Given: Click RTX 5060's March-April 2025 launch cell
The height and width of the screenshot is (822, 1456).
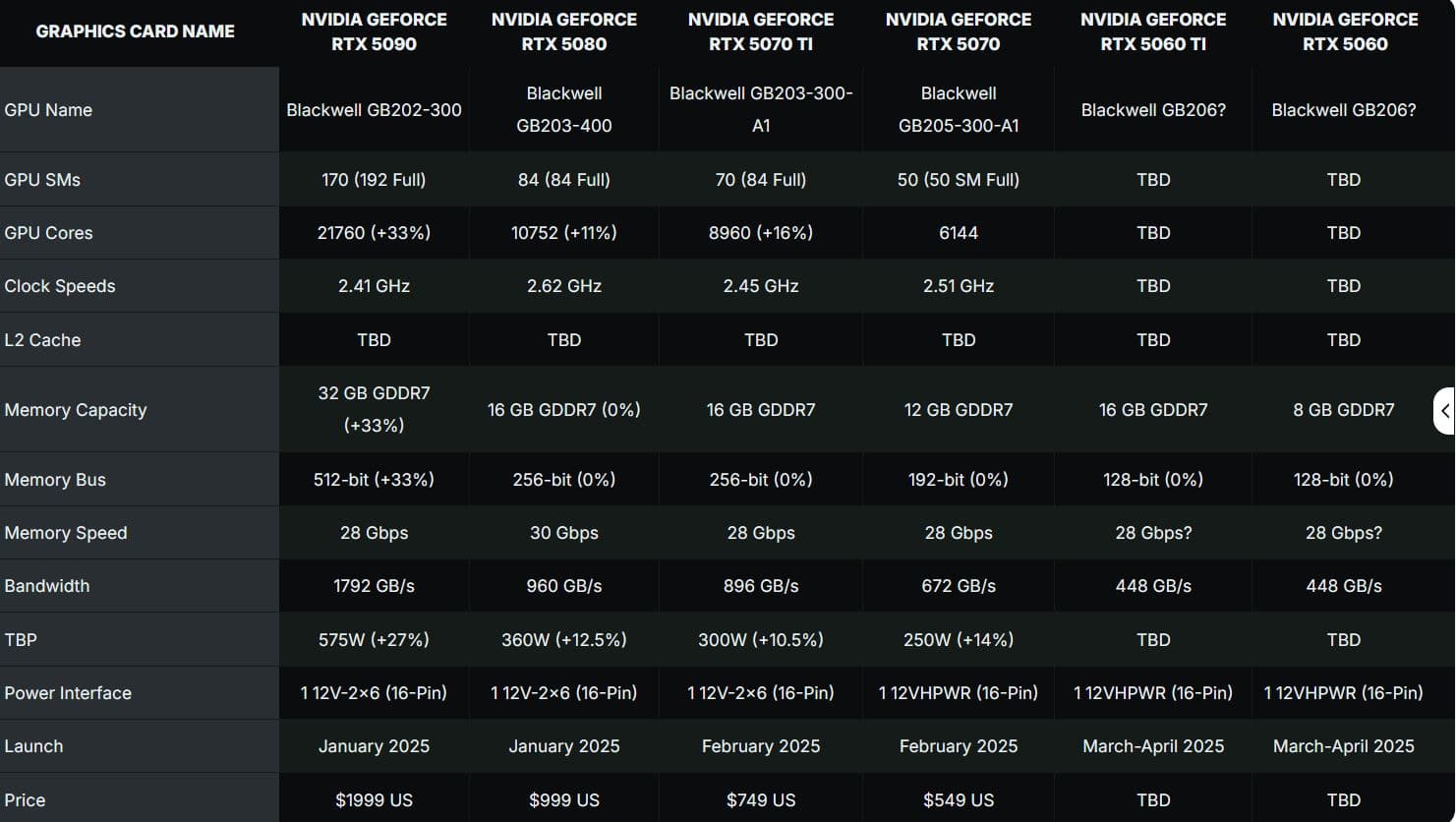Looking at the screenshot, I should pyautogui.click(x=1344, y=746).
